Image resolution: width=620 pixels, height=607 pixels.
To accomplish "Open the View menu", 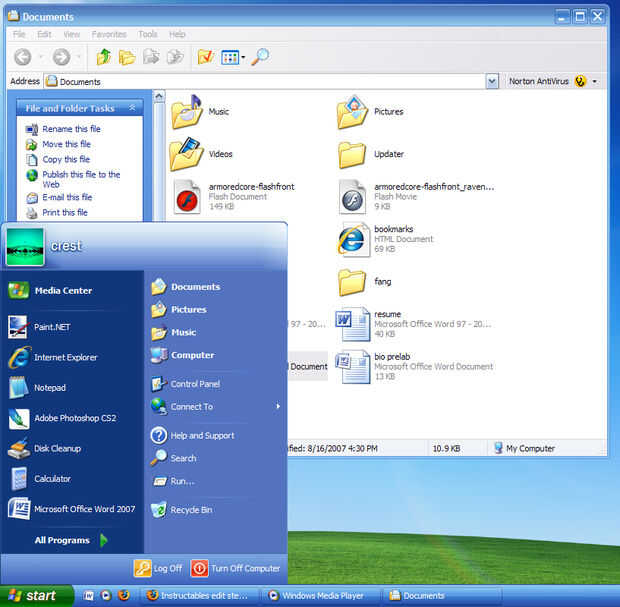I will 72,34.
